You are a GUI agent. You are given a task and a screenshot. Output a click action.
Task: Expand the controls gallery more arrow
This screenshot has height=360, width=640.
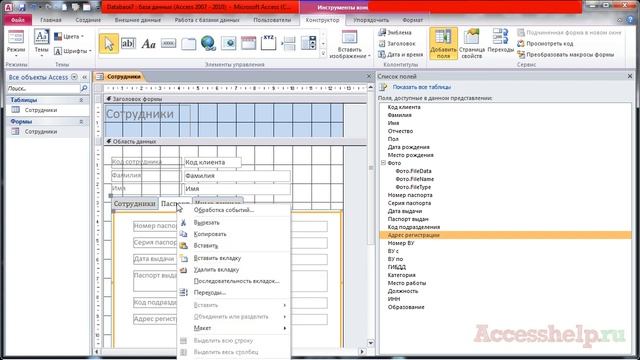[x=323, y=53]
